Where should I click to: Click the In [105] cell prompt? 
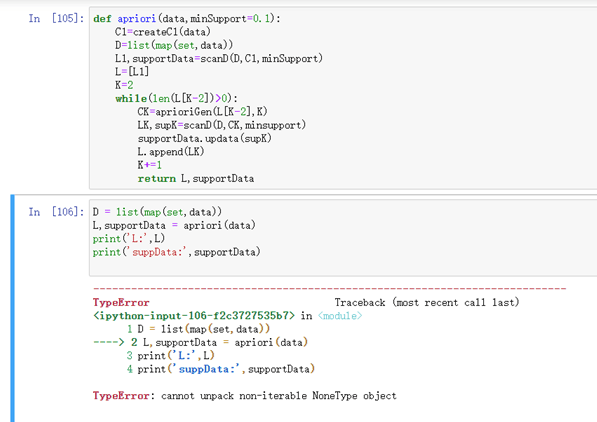coord(56,18)
